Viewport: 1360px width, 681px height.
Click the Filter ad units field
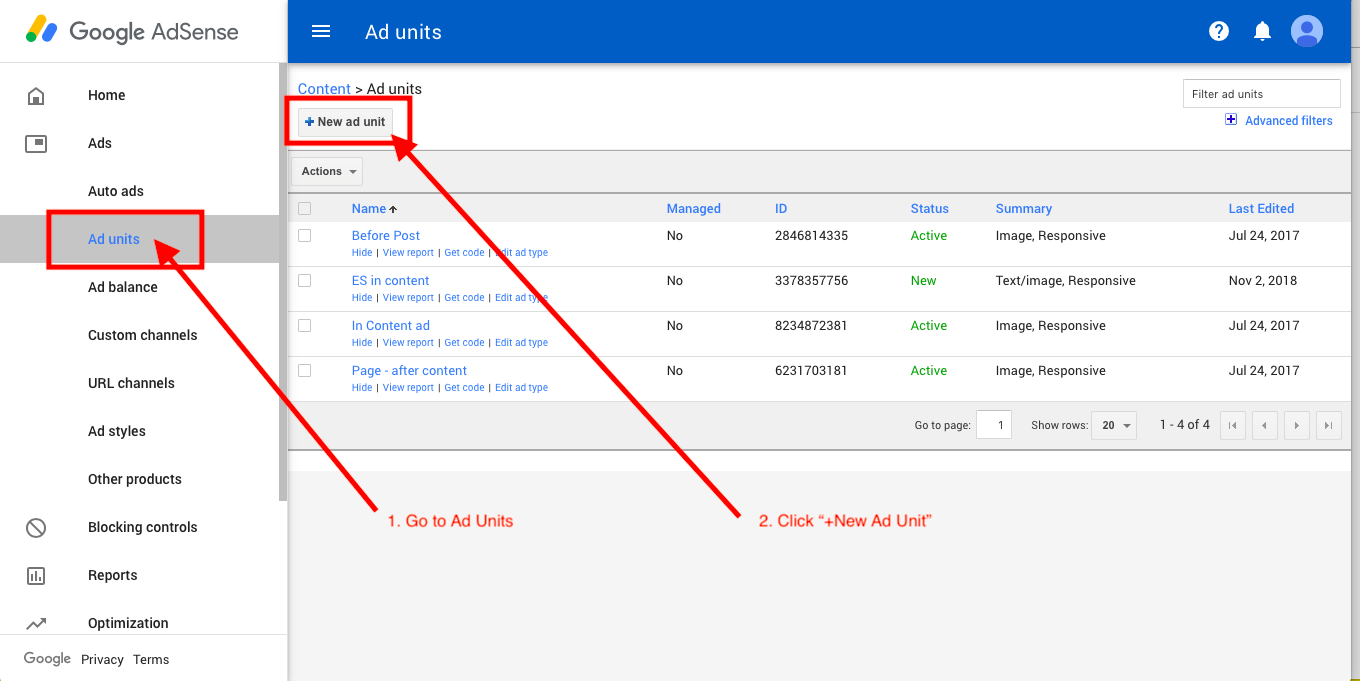click(x=1262, y=94)
